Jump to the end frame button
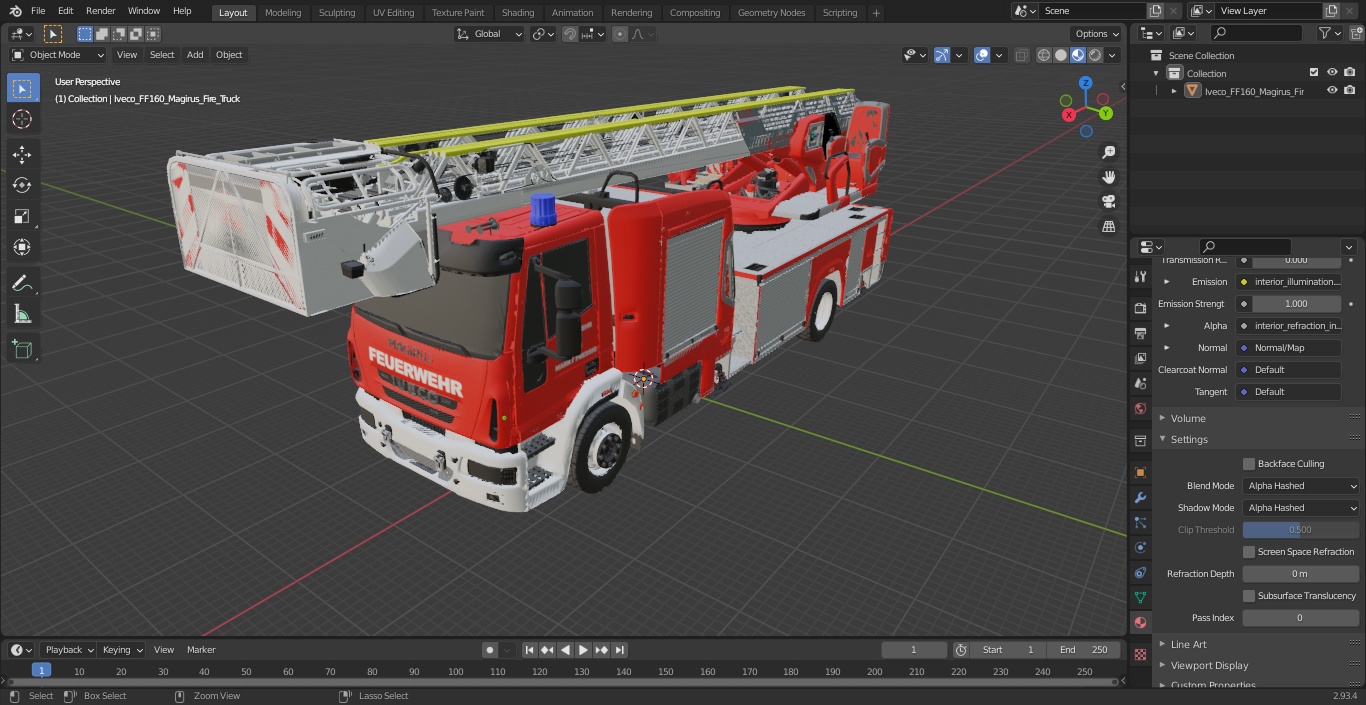The height and width of the screenshot is (705, 1366). pos(620,650)
